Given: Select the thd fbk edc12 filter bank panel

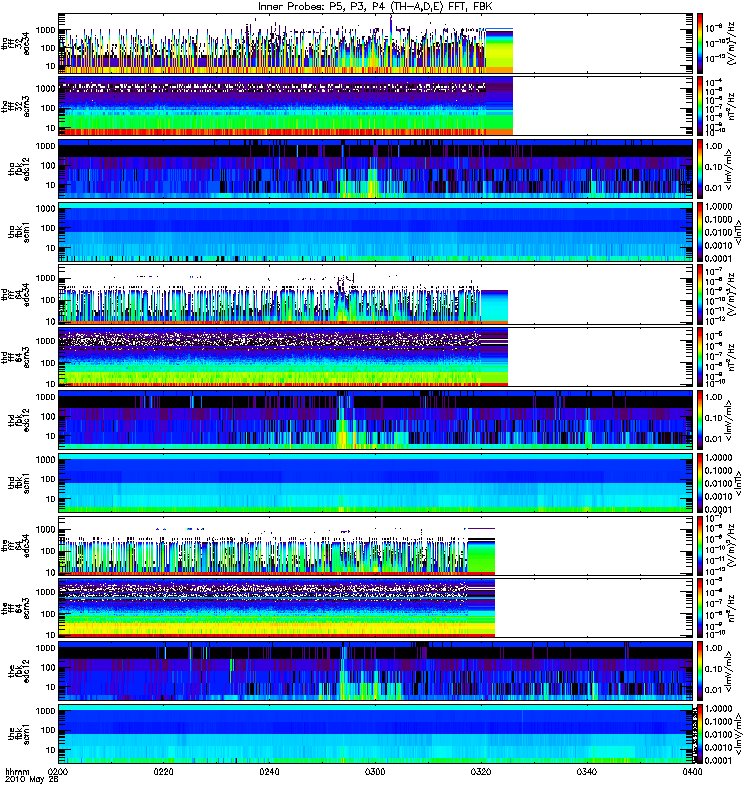Looking at the screenshot, I should coord(376,420).
